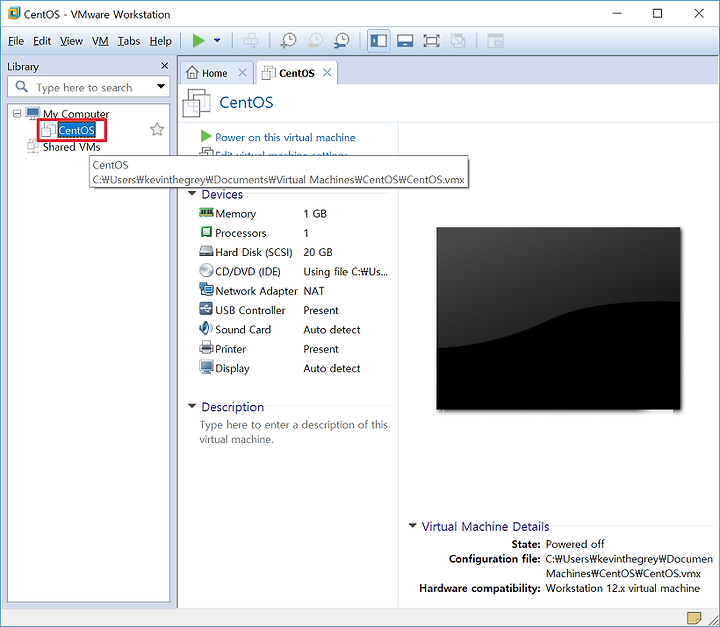Open the Edit menu
Viewport: 720px width, 627px height.
42,41
